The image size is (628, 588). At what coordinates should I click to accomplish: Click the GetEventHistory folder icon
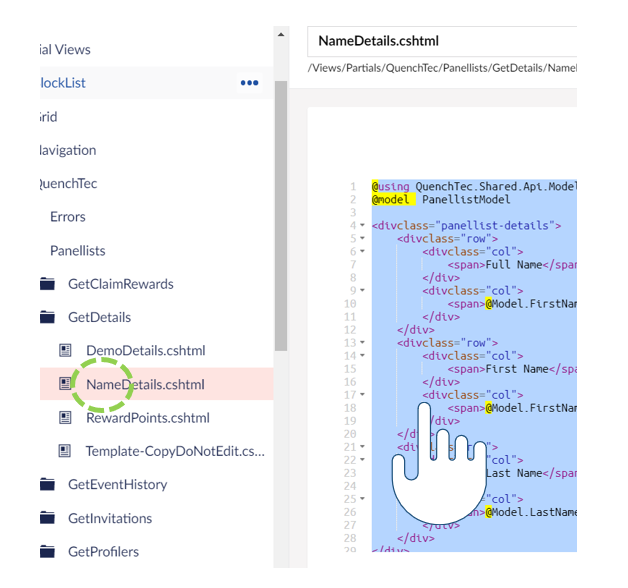point(47,484)
